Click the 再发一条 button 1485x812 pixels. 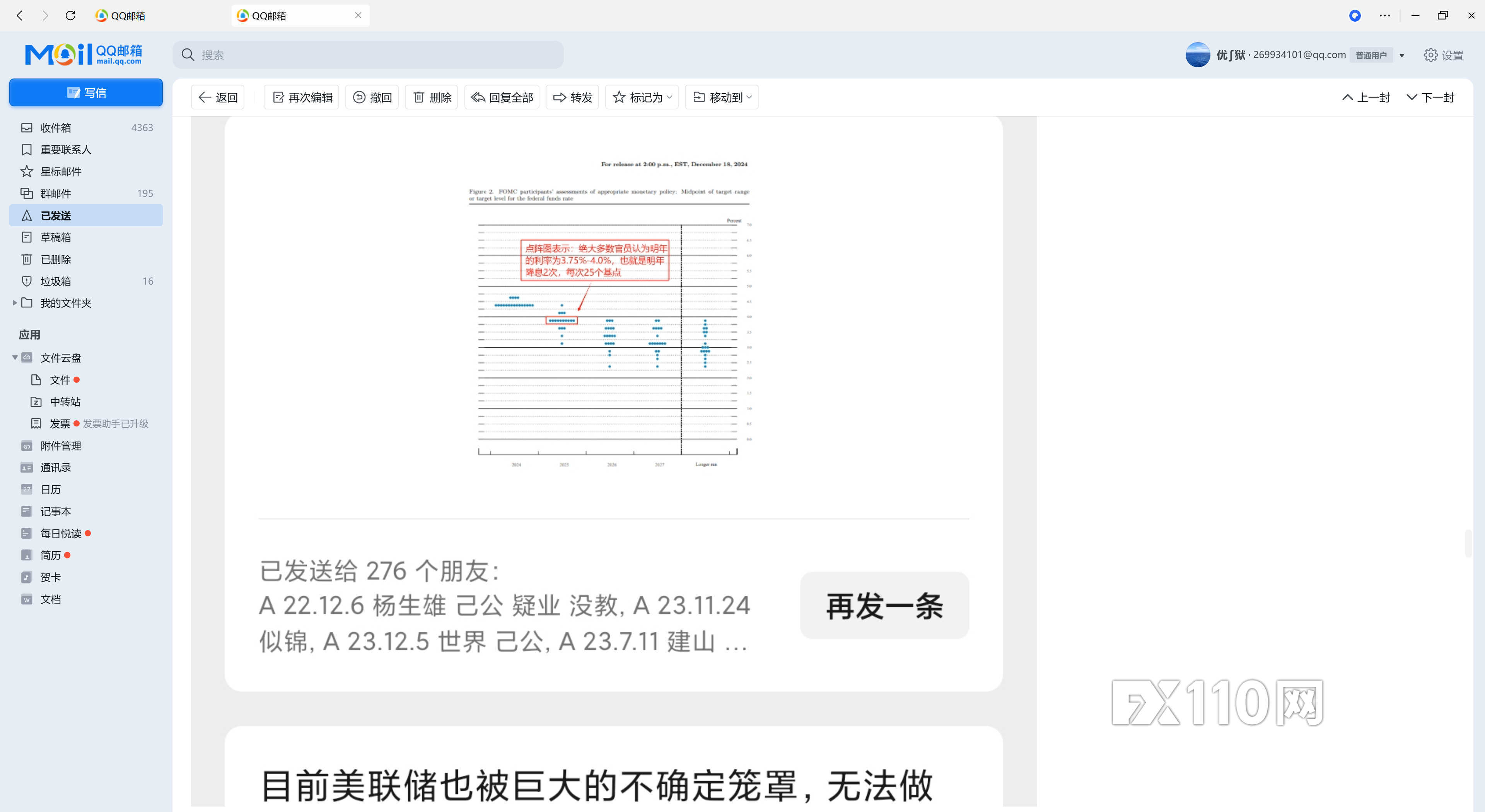coord(884,606)
